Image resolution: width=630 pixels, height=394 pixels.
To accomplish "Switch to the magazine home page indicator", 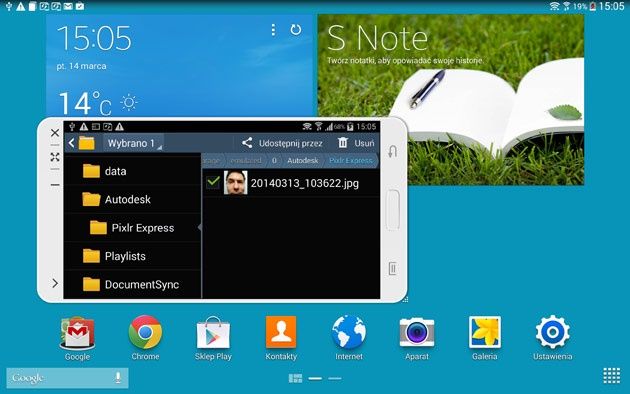I will pos(295,378).
